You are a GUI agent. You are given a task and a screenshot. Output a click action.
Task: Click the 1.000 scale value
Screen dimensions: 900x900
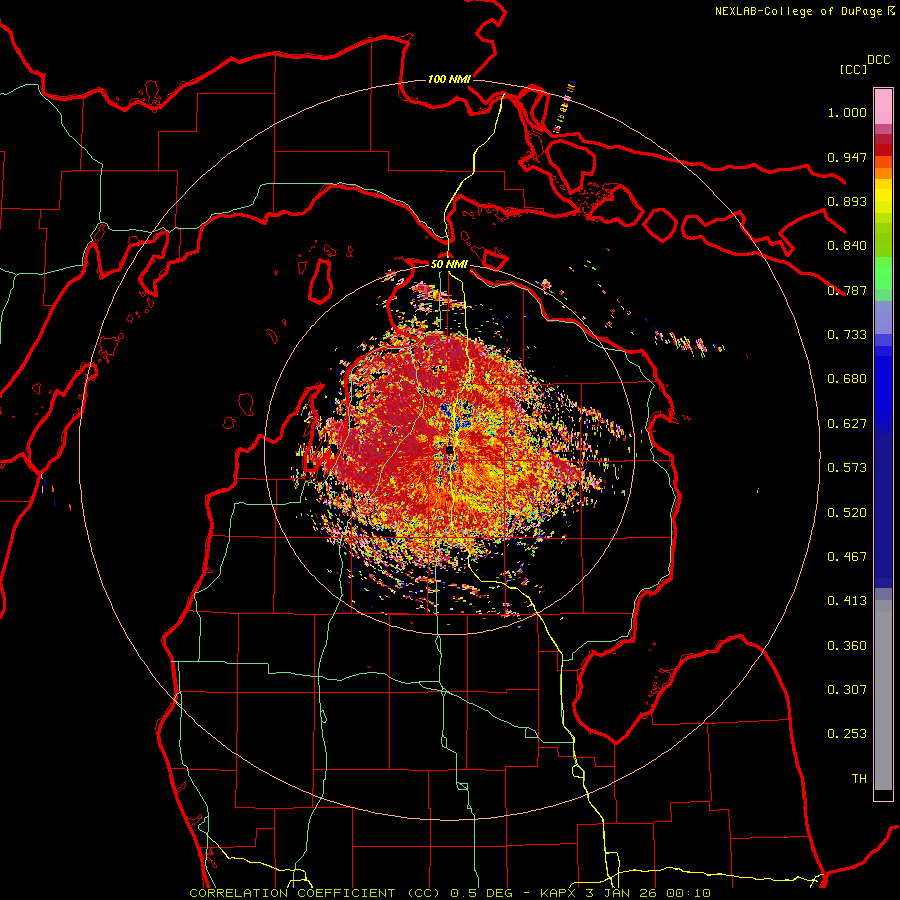coord(847,112)
